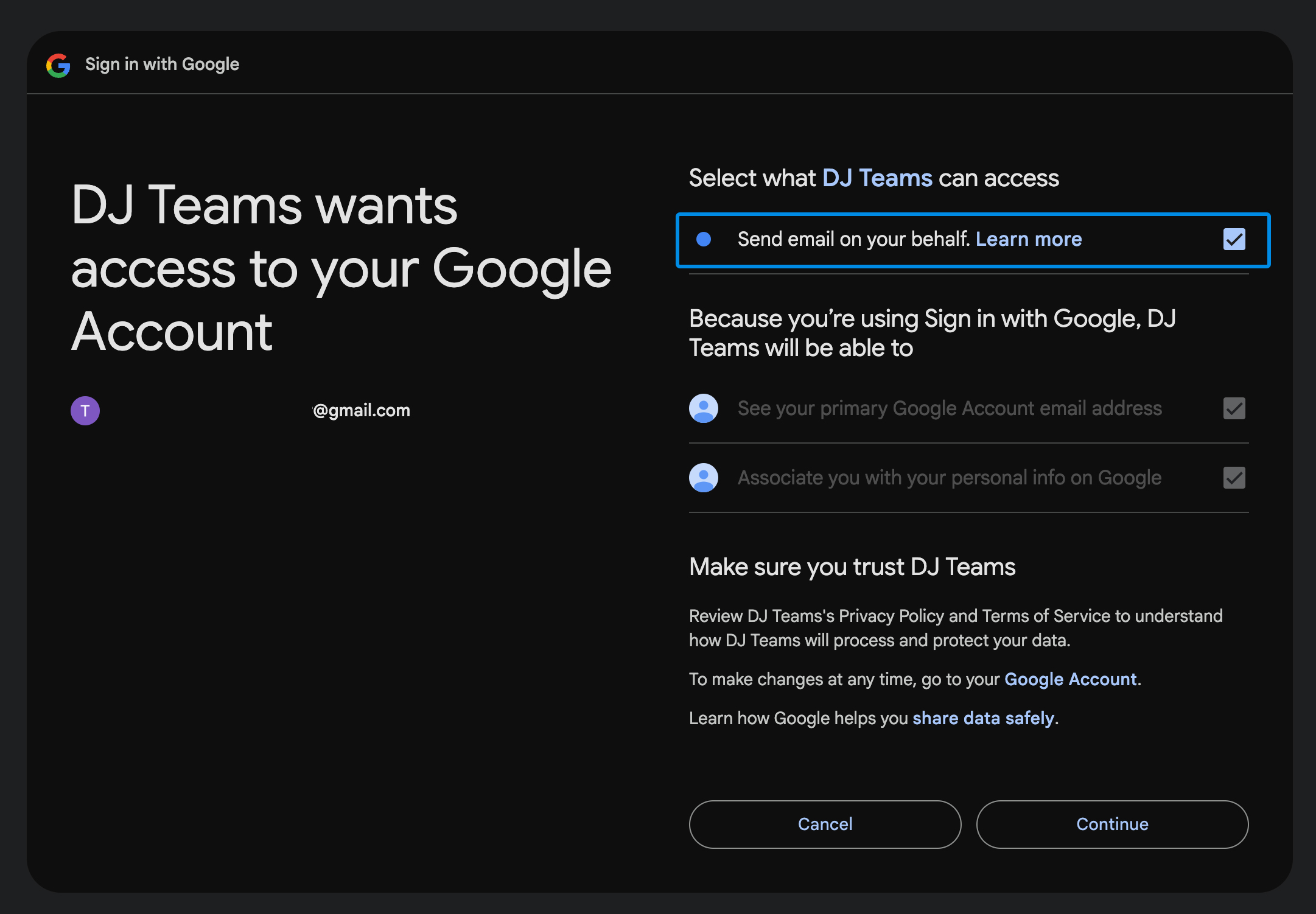This screenshot has width=1316, height=914.
Task: Uncheck the Send email on your behalf checkbox
Action: (x=1234, y=239)
